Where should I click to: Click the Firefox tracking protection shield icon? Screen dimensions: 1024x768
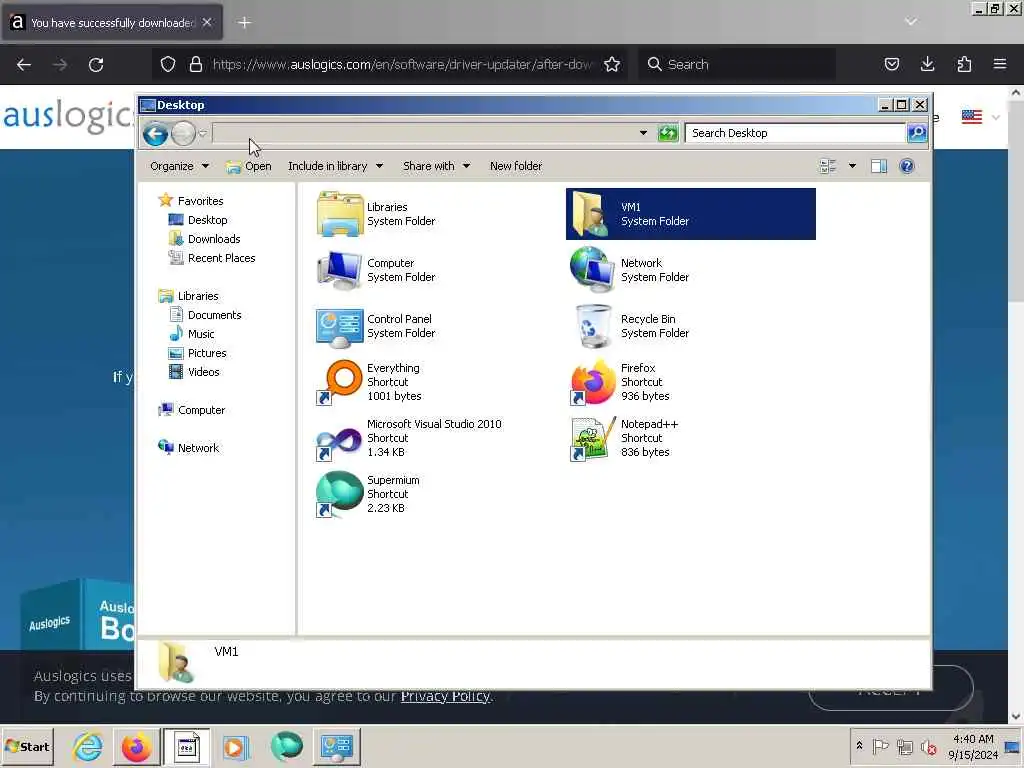point(168,64)
